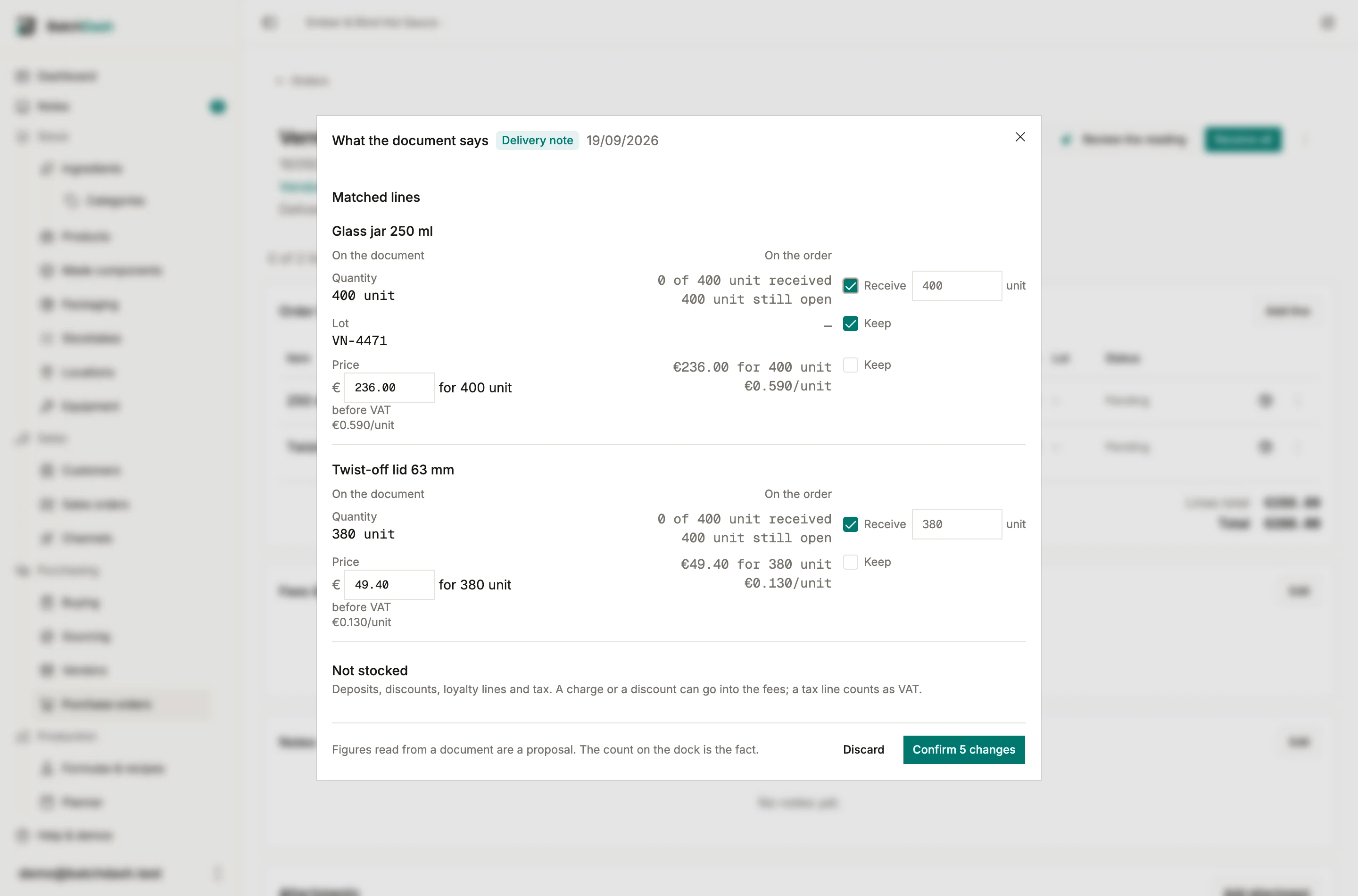
Task: Edit the 236.00 price field
Action: 389,388
